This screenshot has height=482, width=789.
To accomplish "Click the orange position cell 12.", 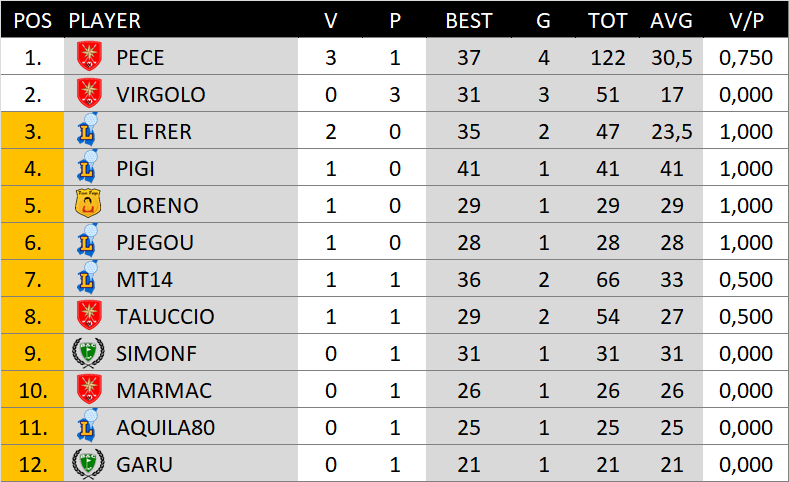I will click(32, 464).
